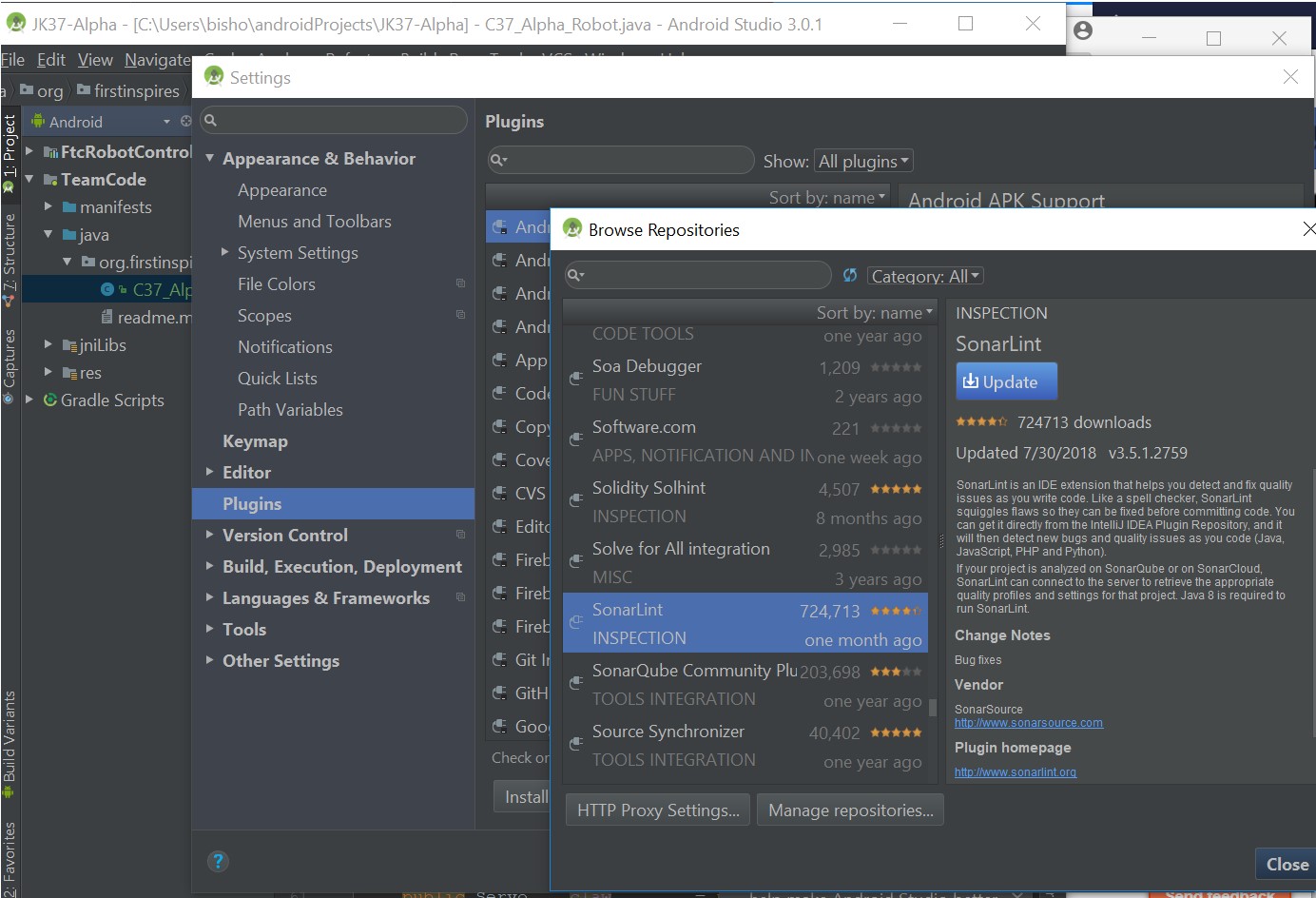Image resolution: width=1316 pixels, height=898 pixels.
Task: Click the SonarQube Community Plugin icon
Action: point(575,683)
